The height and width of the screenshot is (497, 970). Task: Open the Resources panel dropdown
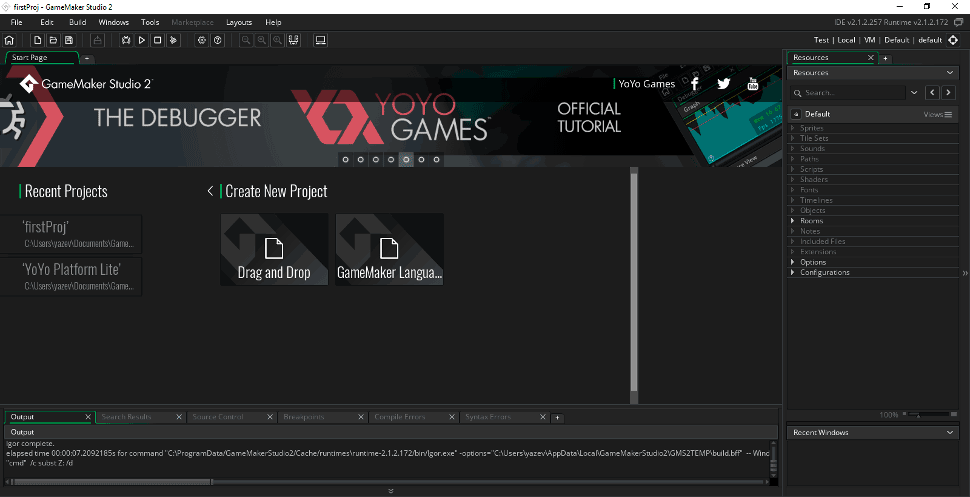[949, 73]
